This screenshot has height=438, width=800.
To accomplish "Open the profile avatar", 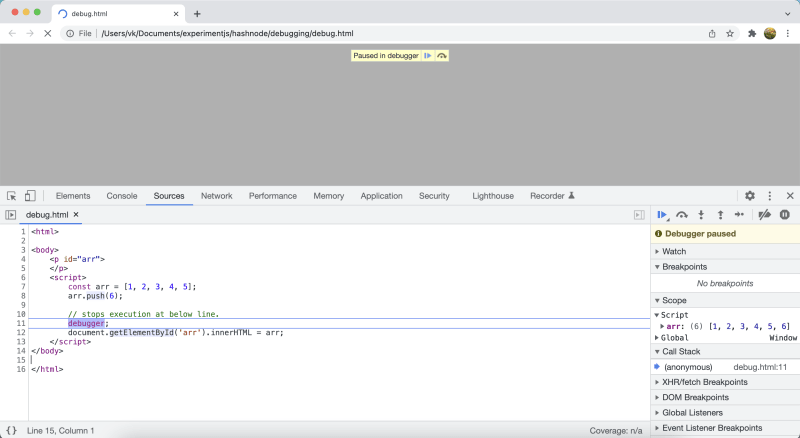I will (x=770, y=34).
